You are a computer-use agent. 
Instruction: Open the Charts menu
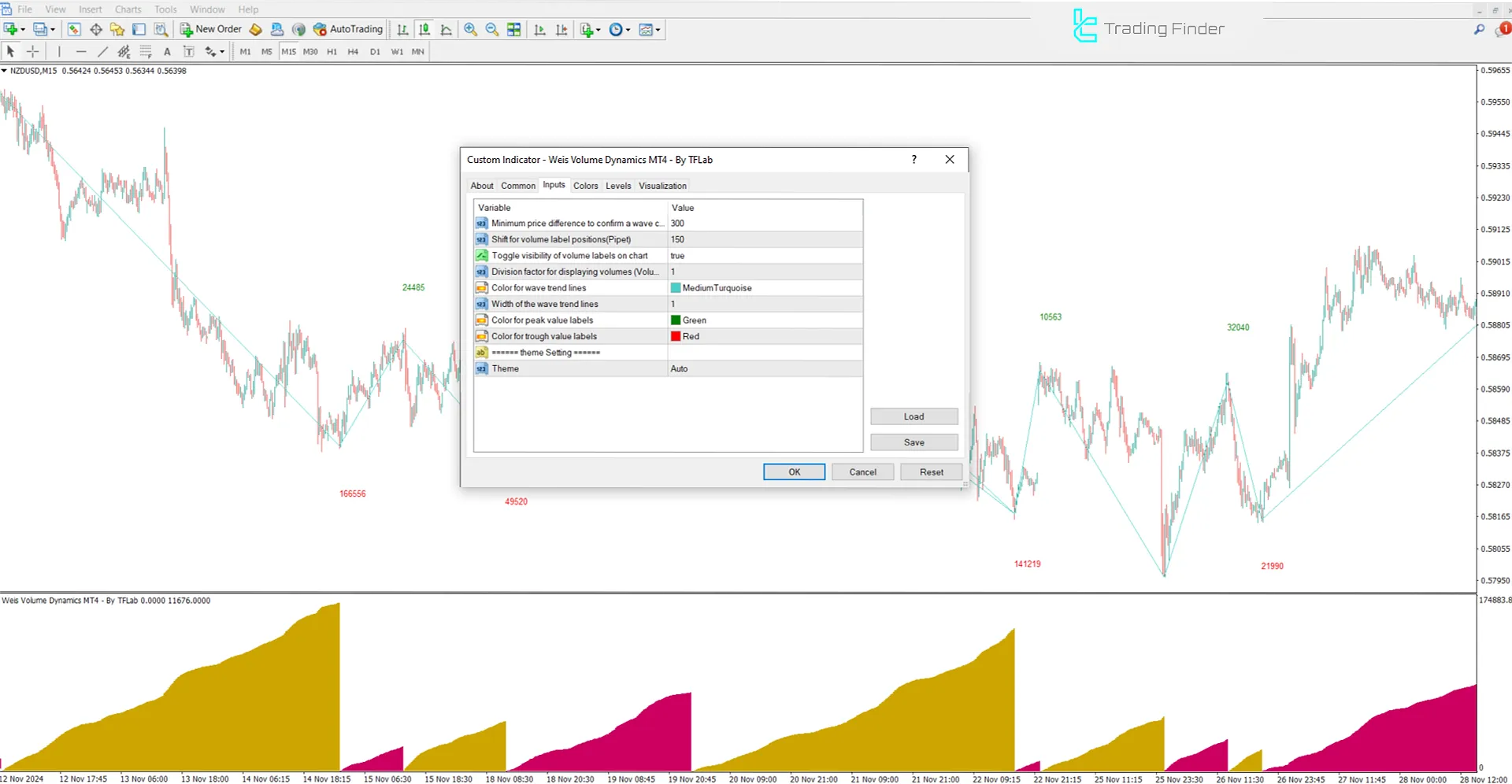tap(128, 9)
